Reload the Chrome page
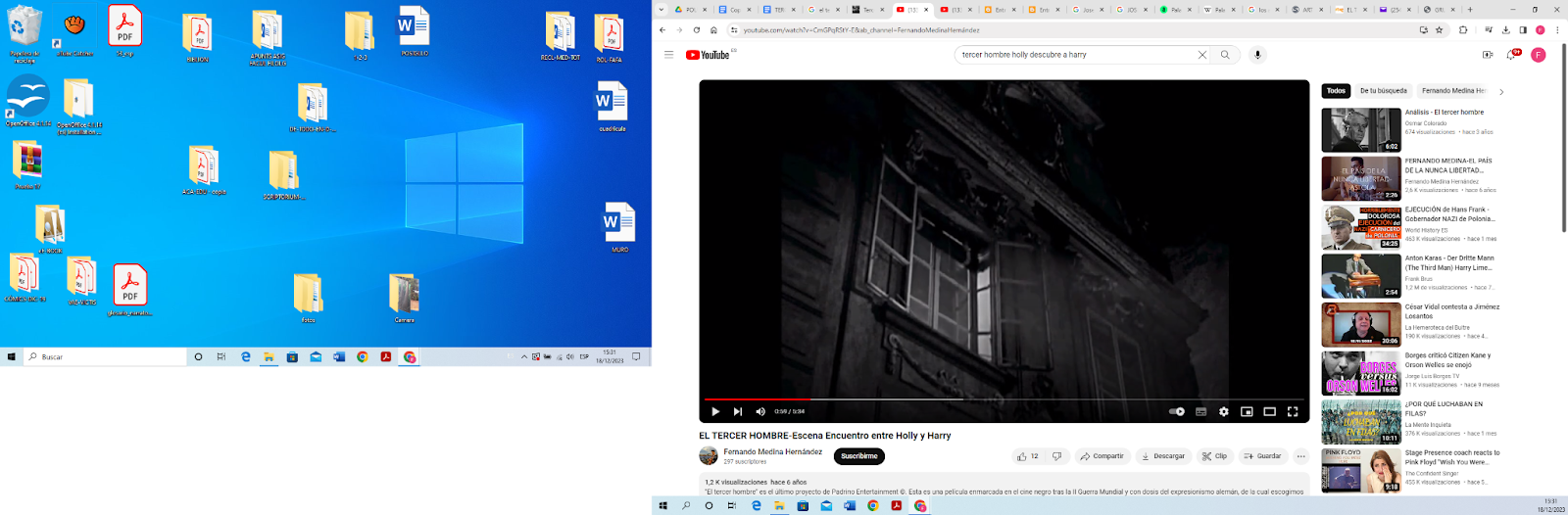 (697, 30)
